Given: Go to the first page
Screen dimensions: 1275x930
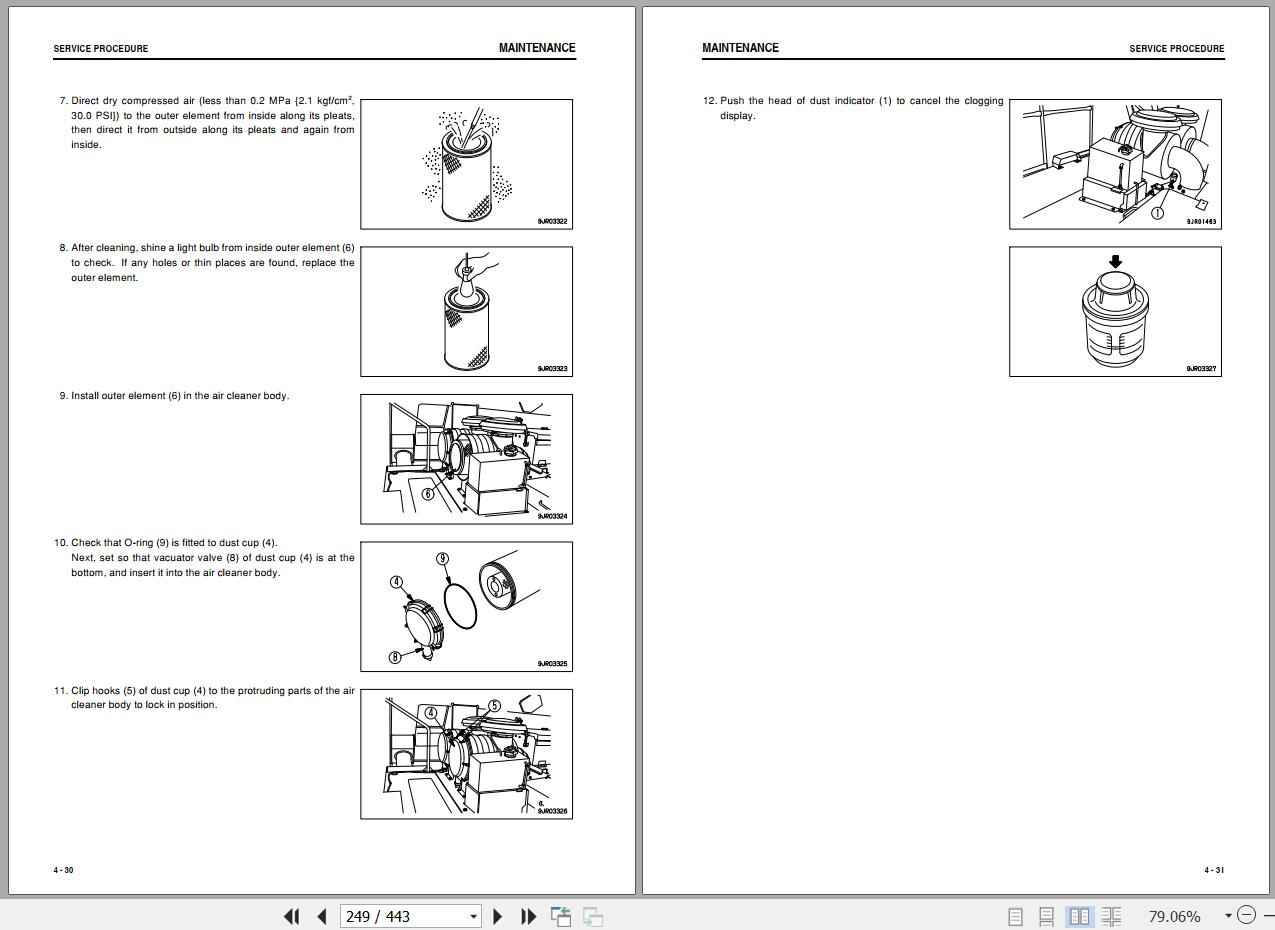Looking at the screenshot, I should coord(292,916).
